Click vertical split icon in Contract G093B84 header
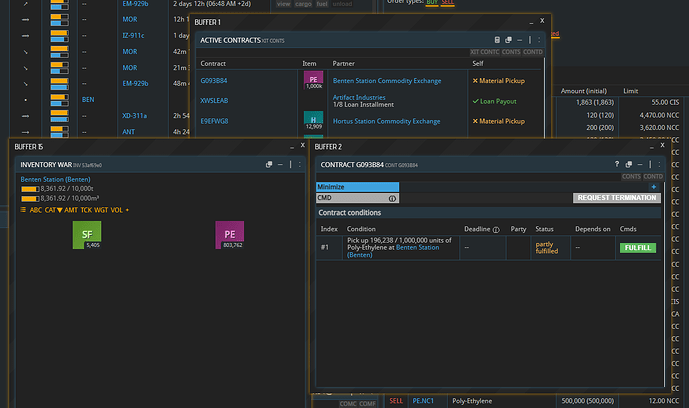689x408 pixels. tap(650, 165)
